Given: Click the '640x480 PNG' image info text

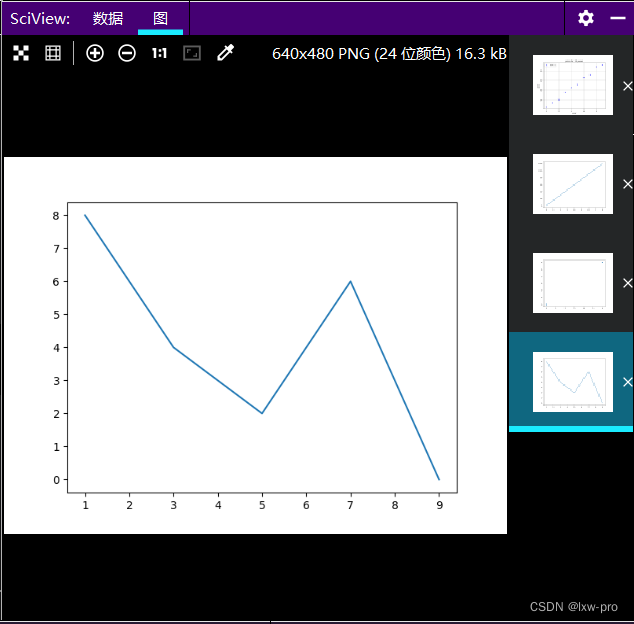Looking at the screenshot, I should pos(389,54).
